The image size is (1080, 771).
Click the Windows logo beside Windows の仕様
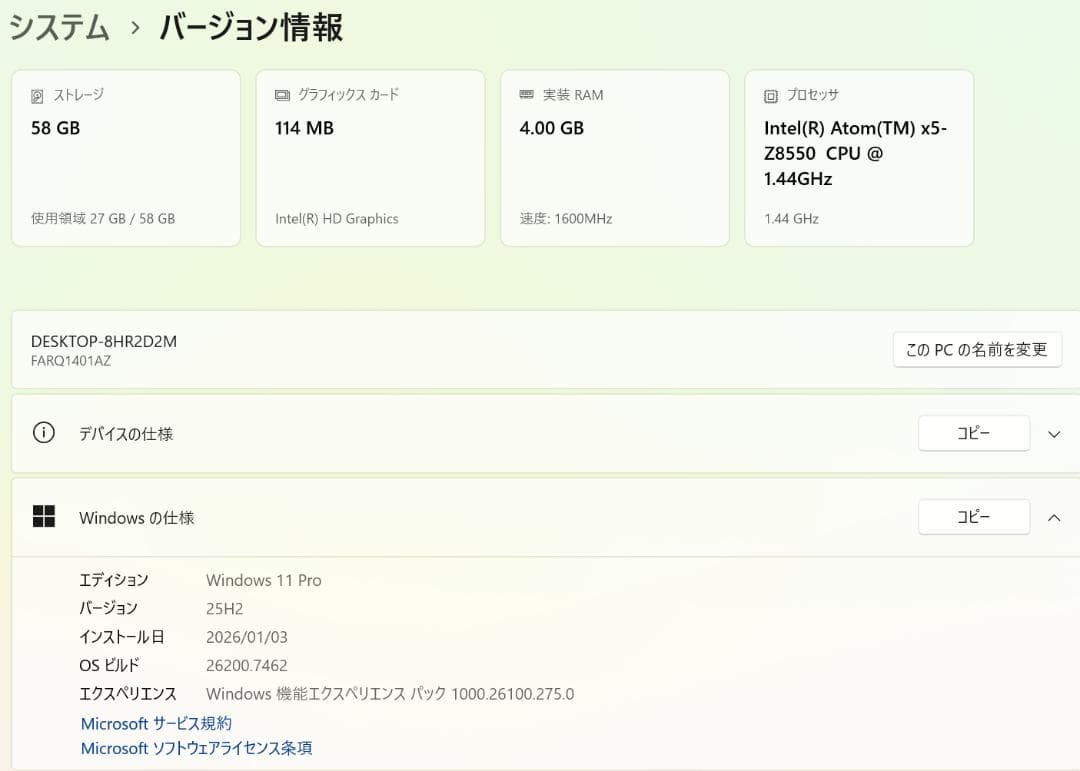[x=45, y=517]
